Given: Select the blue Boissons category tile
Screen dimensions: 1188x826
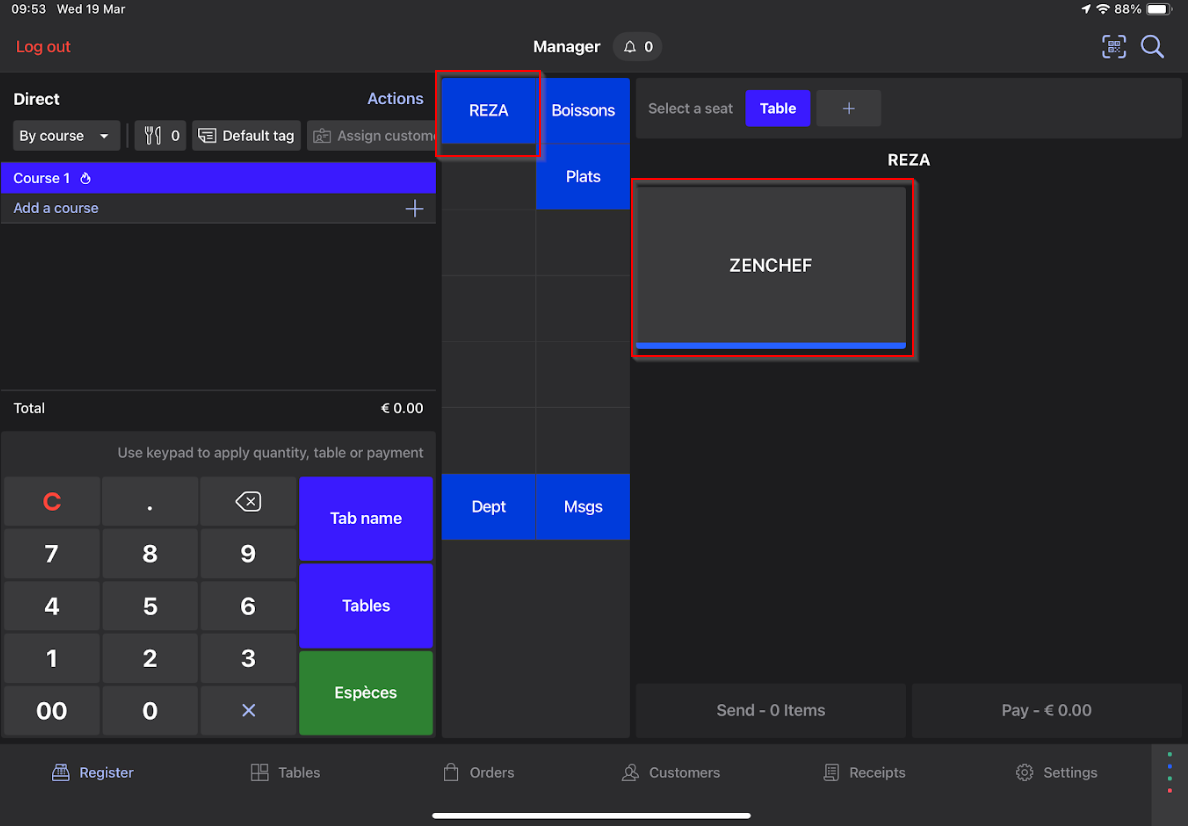Looking at the screenshot, I should pos(583,110).
